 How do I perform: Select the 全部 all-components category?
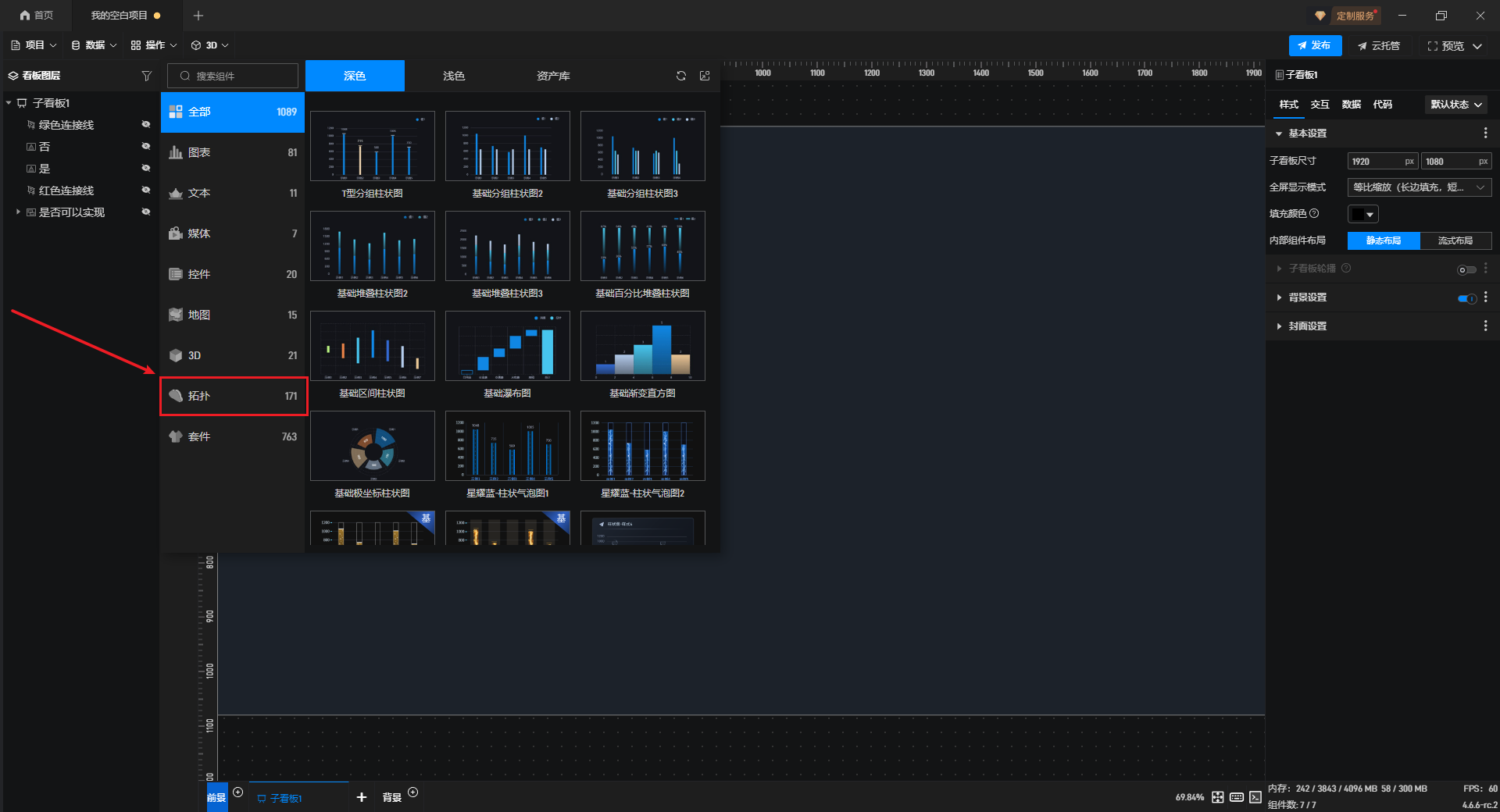233,112
